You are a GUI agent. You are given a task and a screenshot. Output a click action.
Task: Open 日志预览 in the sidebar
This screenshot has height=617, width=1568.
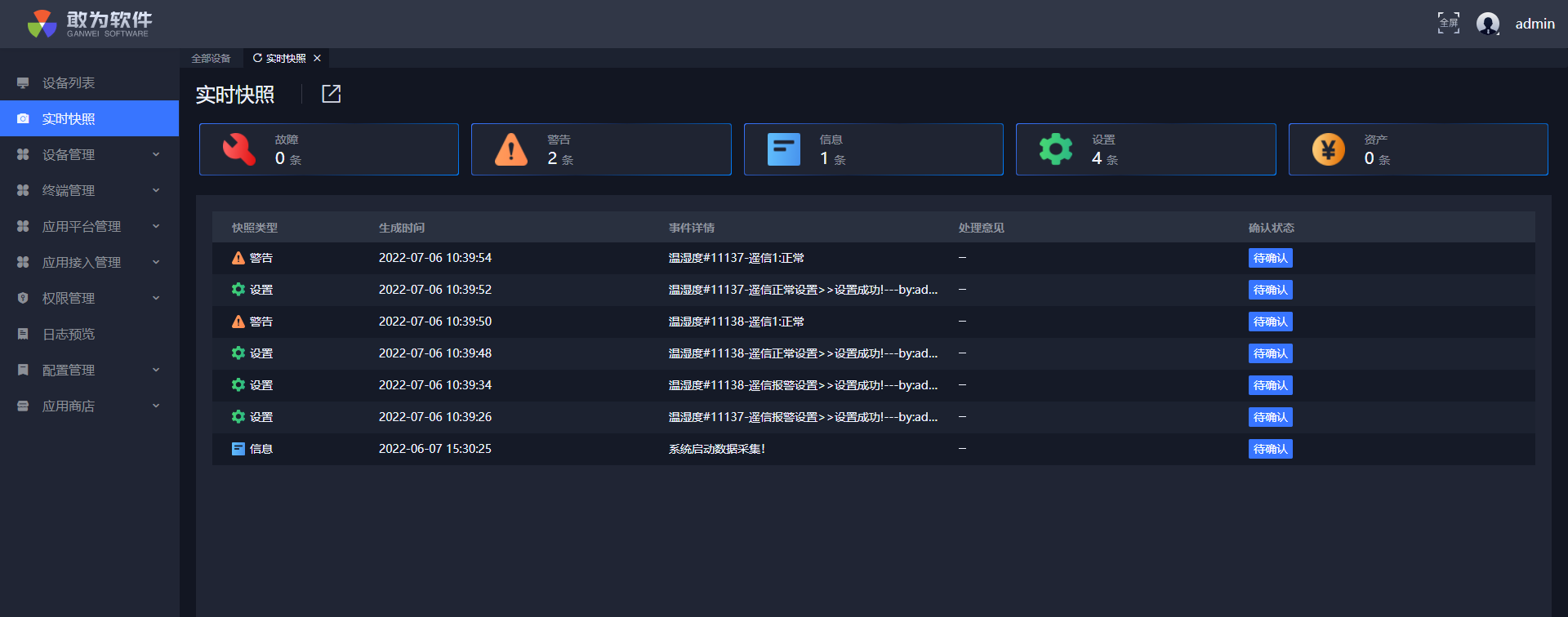pos(89,334)
